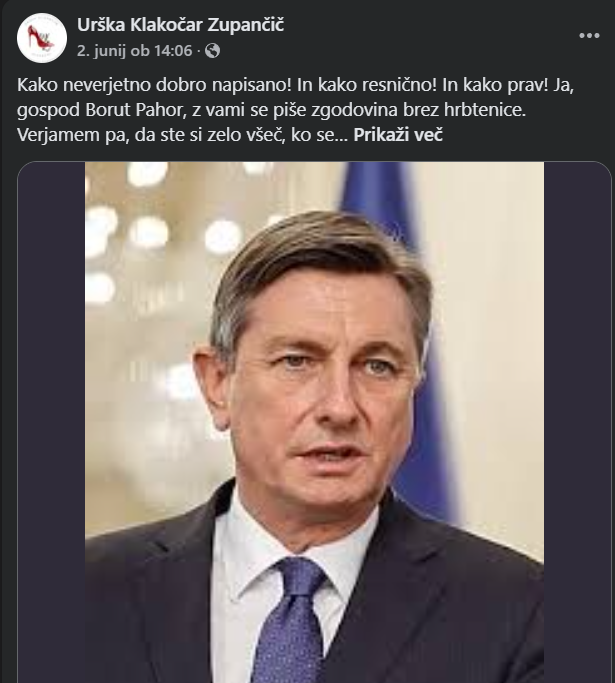Click the first line of post text
The image size is (615, 683).
pos(296,85)
